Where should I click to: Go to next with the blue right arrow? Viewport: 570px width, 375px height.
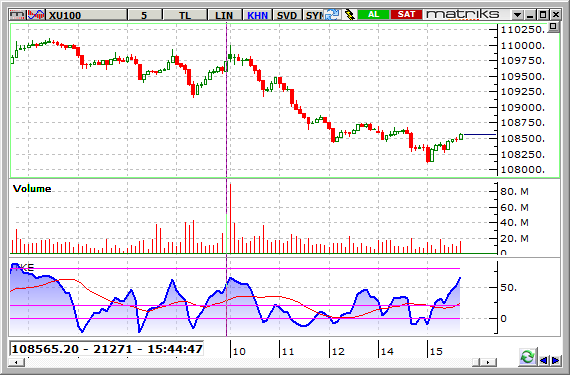coord(556,360)
